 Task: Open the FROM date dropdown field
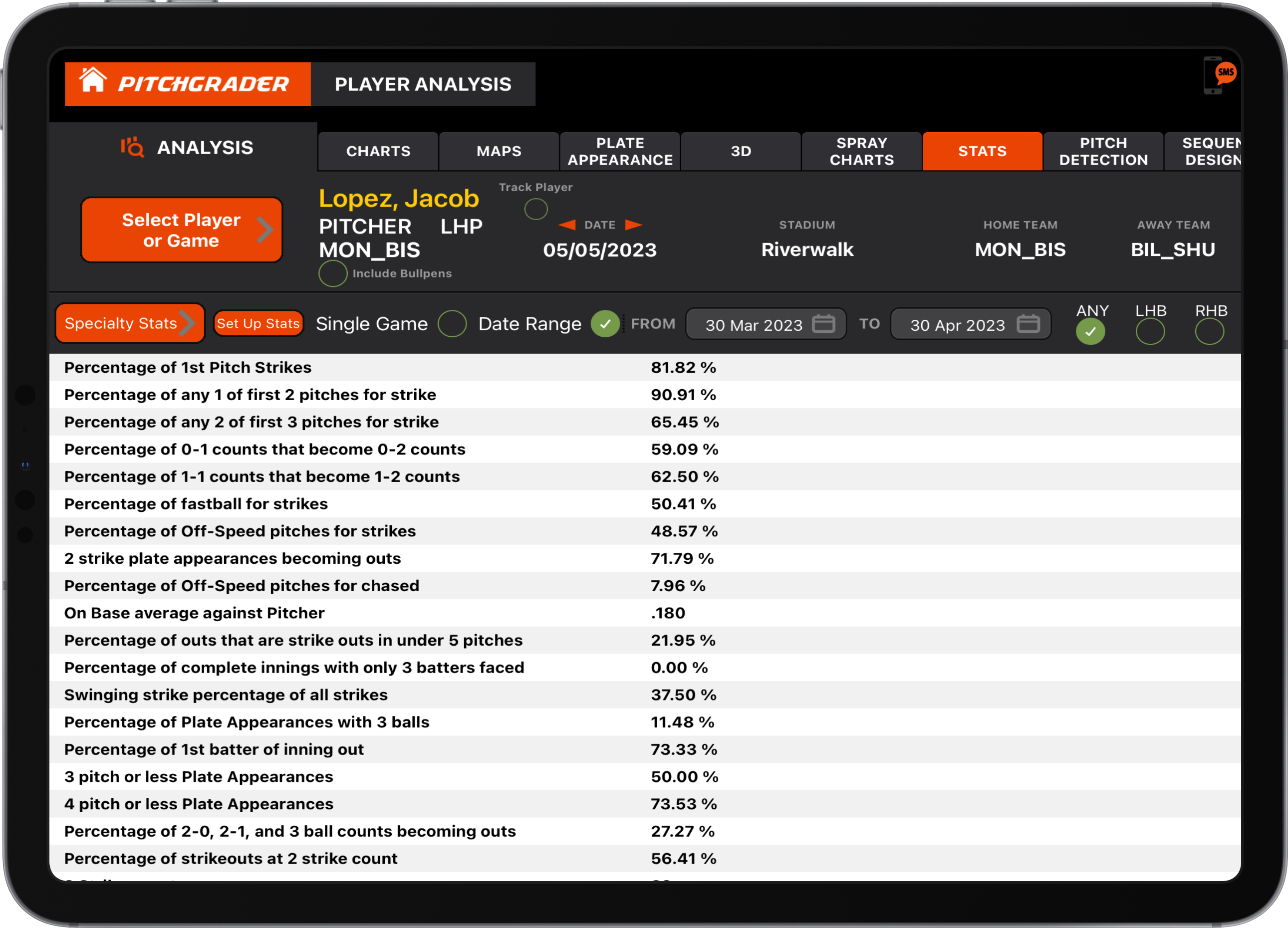pyautogui.click(x=754, y=324)
